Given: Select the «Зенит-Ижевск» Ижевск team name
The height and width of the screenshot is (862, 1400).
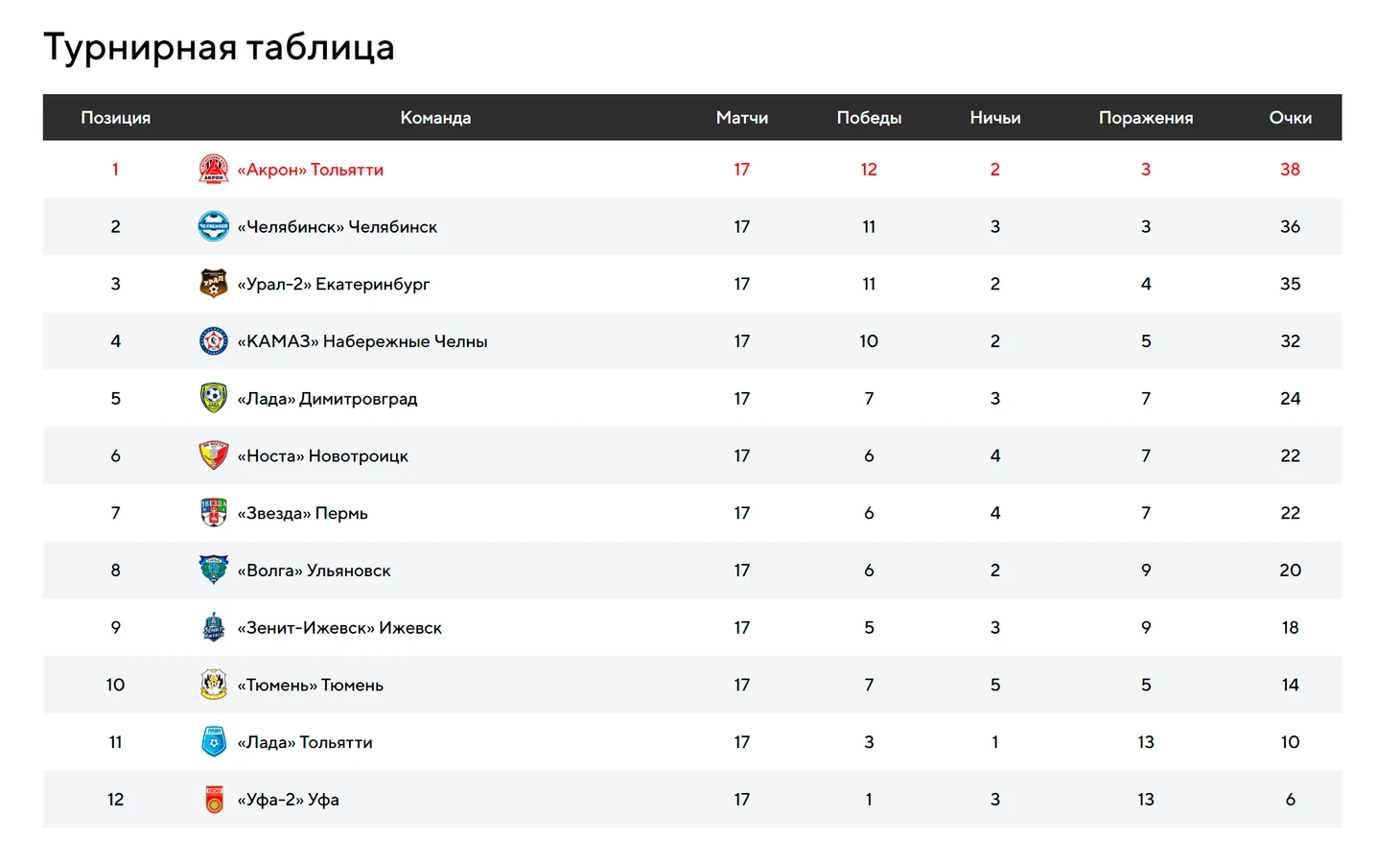Looking at the screenshot, I should click(339, 628).
